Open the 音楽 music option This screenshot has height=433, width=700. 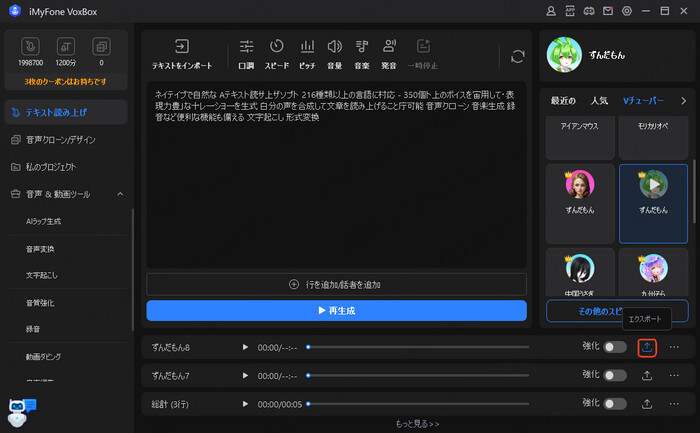click(362, 54)
